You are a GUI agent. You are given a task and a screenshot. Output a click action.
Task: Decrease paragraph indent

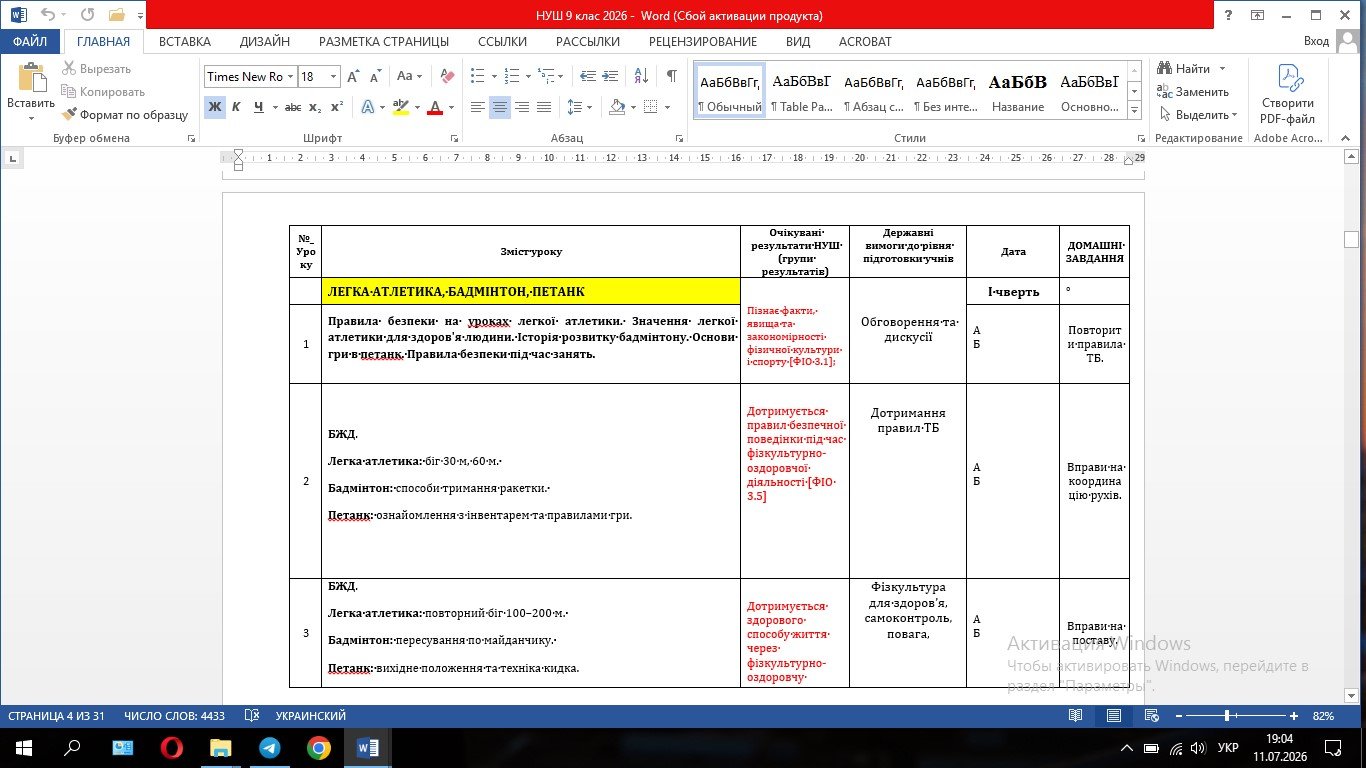[588, 76]
